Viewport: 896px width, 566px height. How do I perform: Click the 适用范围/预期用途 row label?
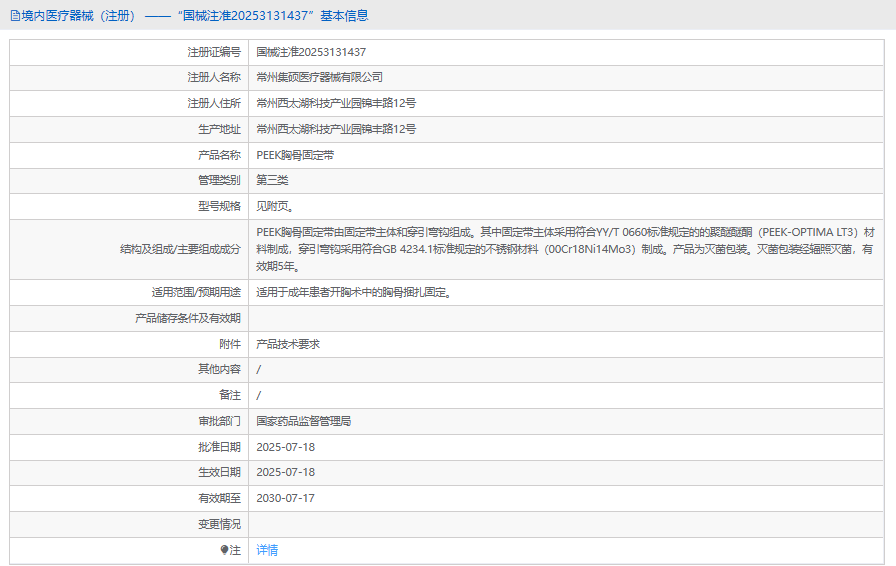(196, 292)
